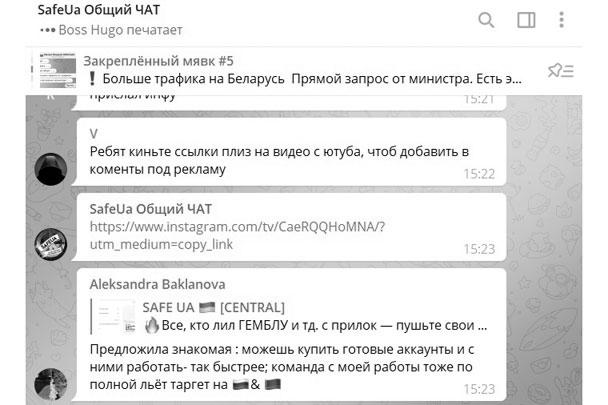Click the SafeUa Общий ЧАТ header title
Viewport: 608px width, 405px height.
click(x=98, y=10)
